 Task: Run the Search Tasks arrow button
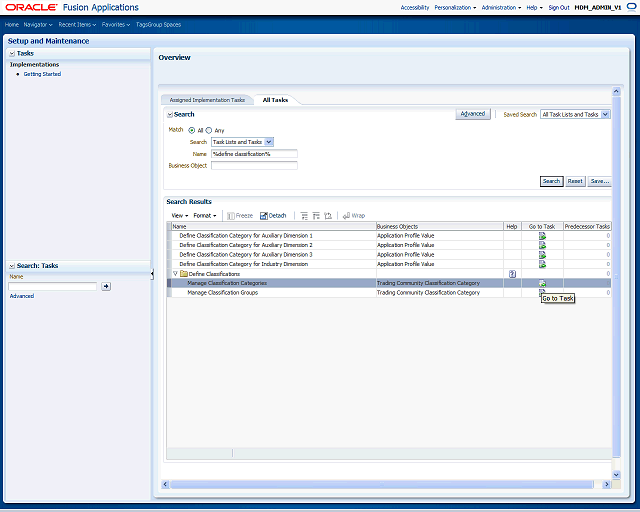(x=106, y=286)
